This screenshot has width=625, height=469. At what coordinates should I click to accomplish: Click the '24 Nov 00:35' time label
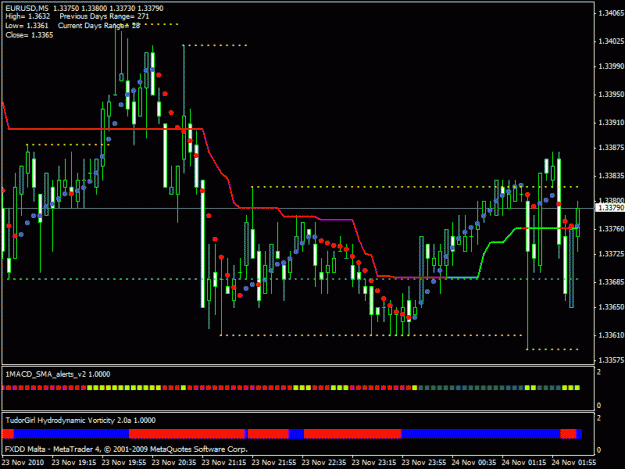click(x=474, y=463)
